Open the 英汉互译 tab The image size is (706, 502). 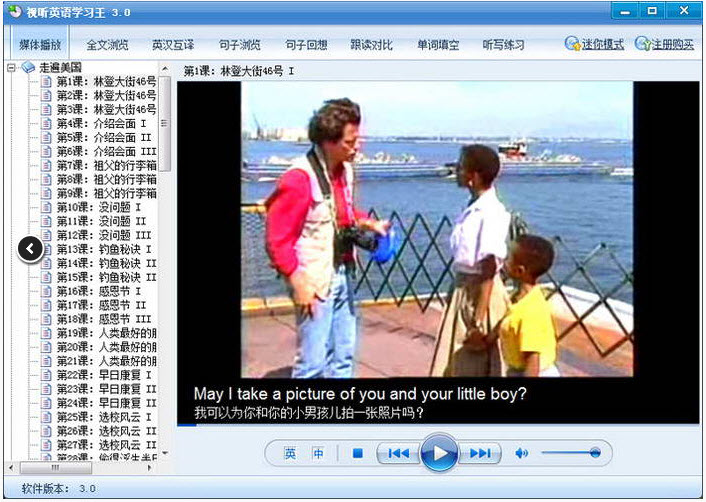(173, 45)
